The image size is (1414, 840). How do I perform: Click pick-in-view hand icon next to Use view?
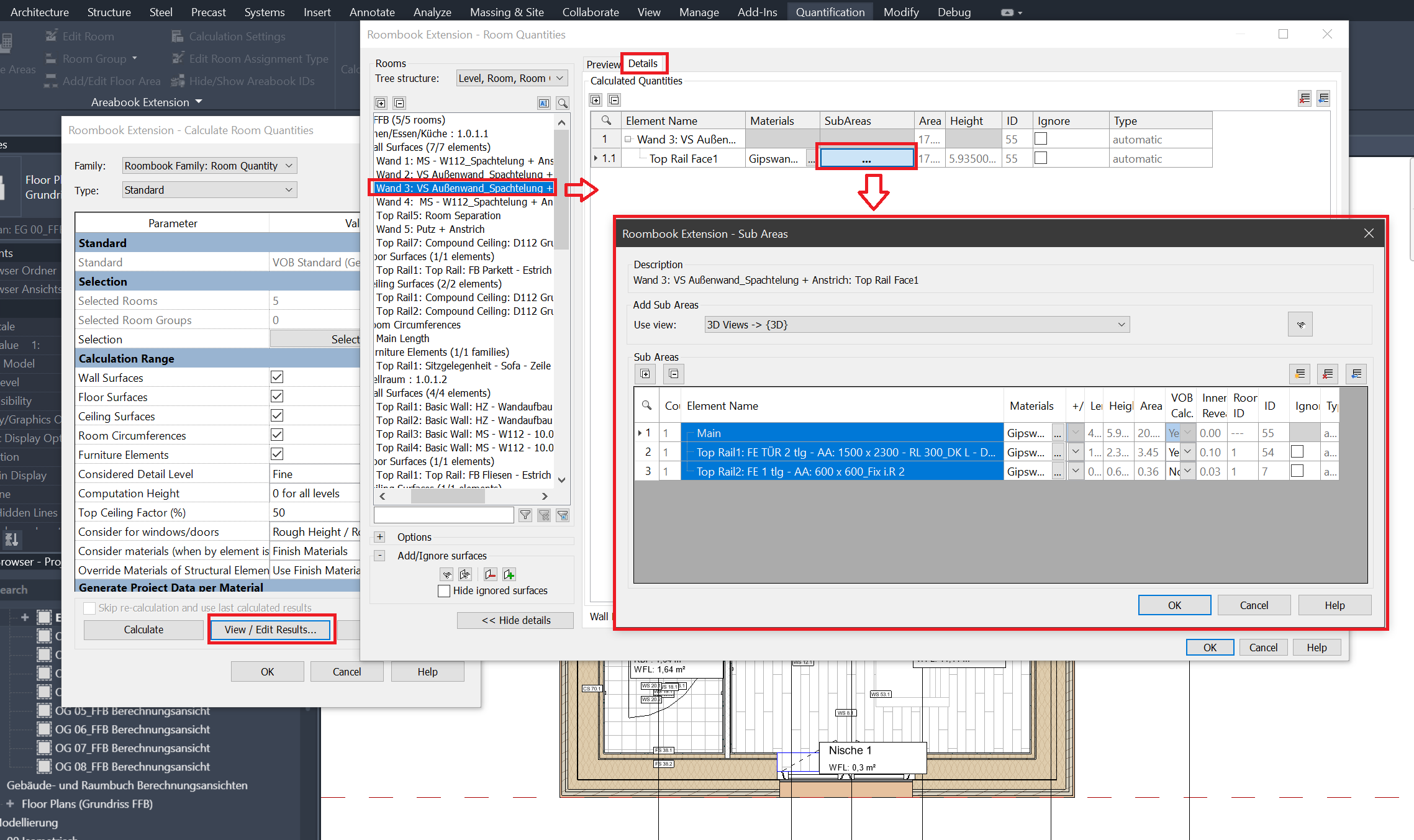click(x=1300, y=325)
